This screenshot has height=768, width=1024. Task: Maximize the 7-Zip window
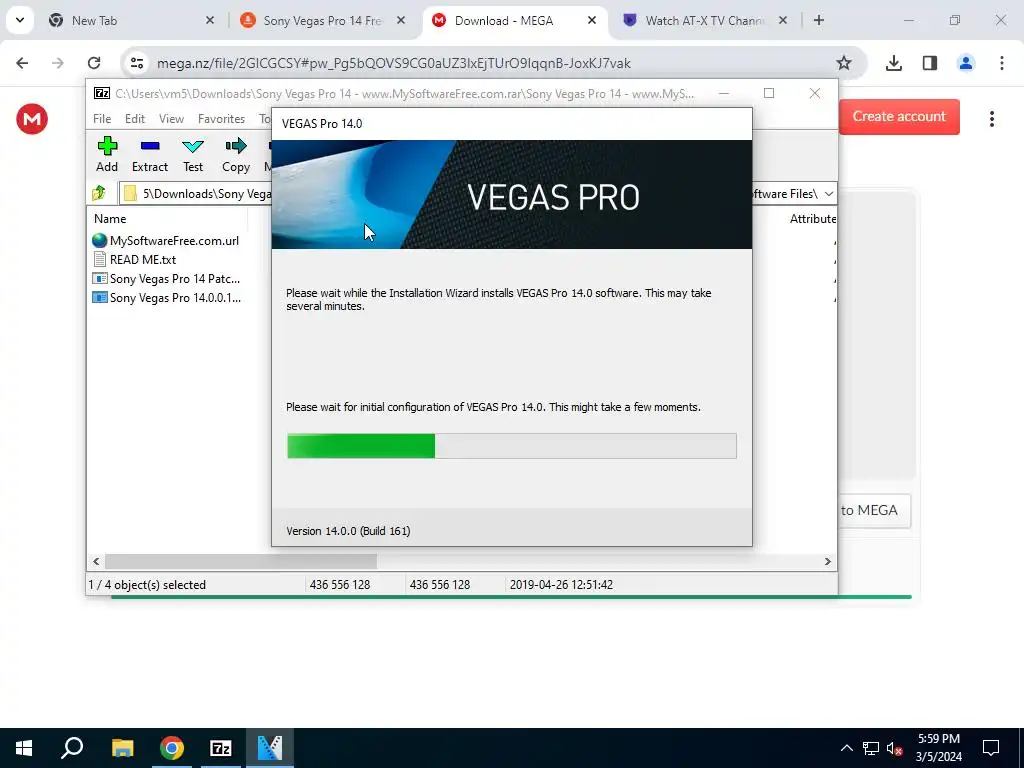click(x=769, y=93)
